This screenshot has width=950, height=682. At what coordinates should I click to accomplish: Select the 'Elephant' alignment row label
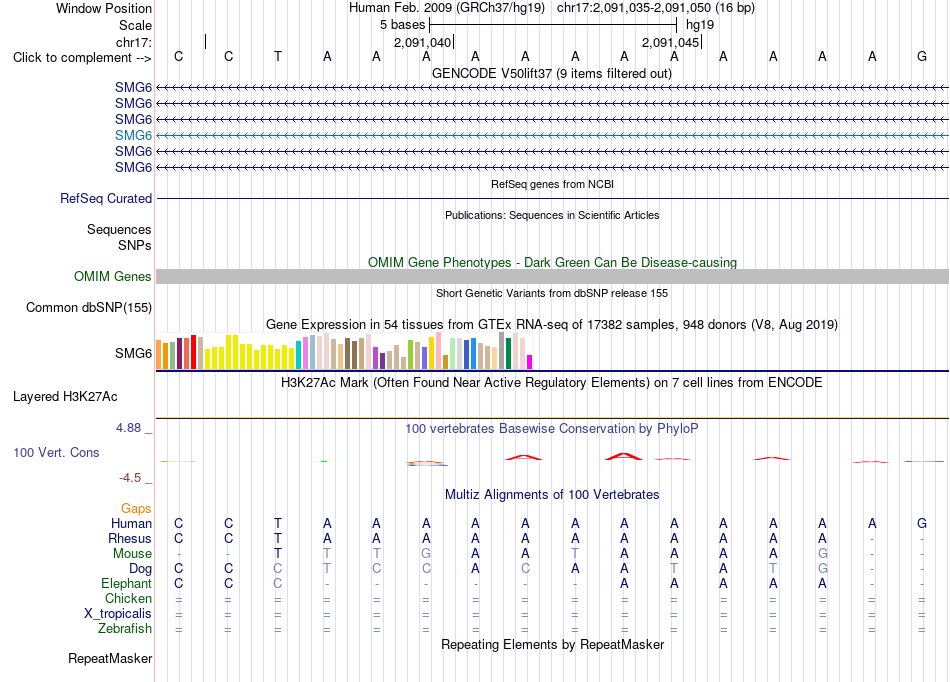click(x=126, y=584)
